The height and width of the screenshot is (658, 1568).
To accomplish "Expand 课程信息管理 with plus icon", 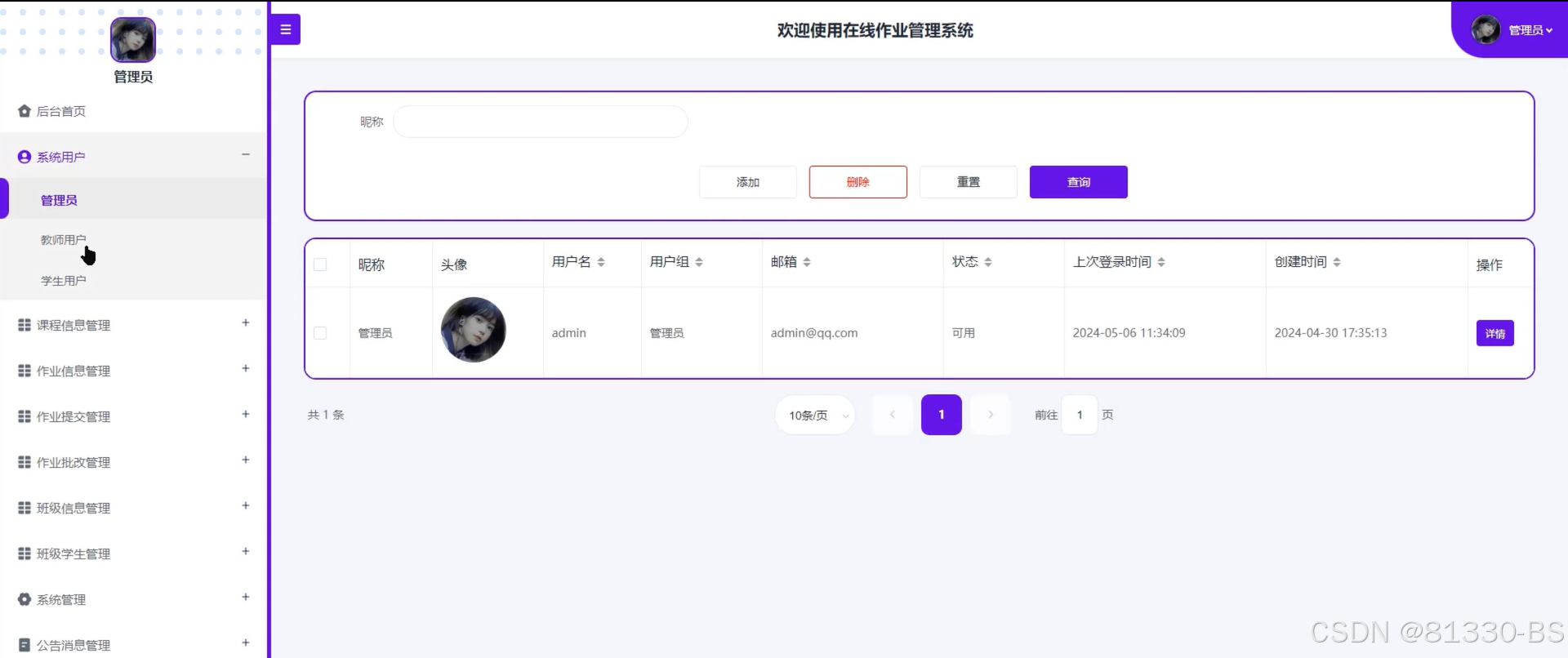I will [x=246, y=322].
